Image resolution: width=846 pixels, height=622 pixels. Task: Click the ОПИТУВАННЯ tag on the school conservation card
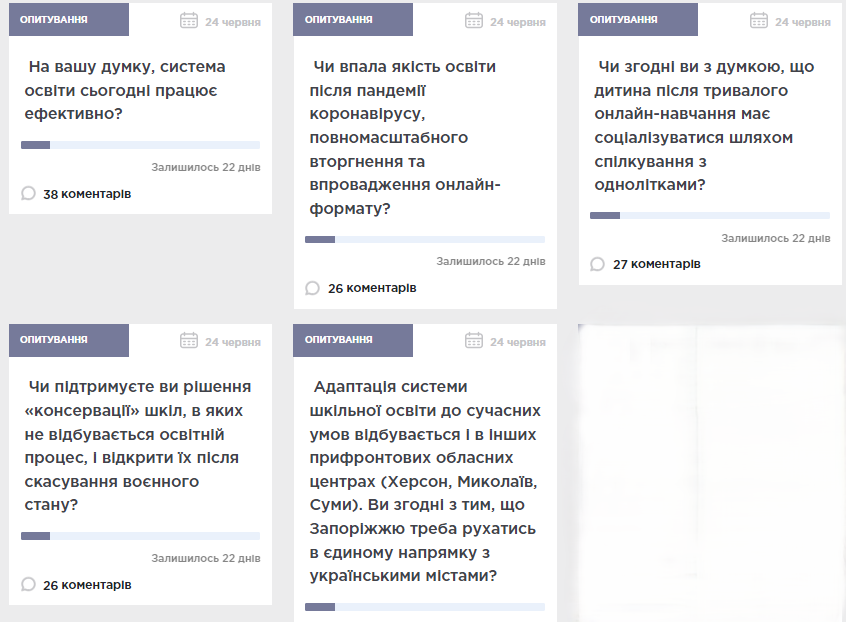69,340
